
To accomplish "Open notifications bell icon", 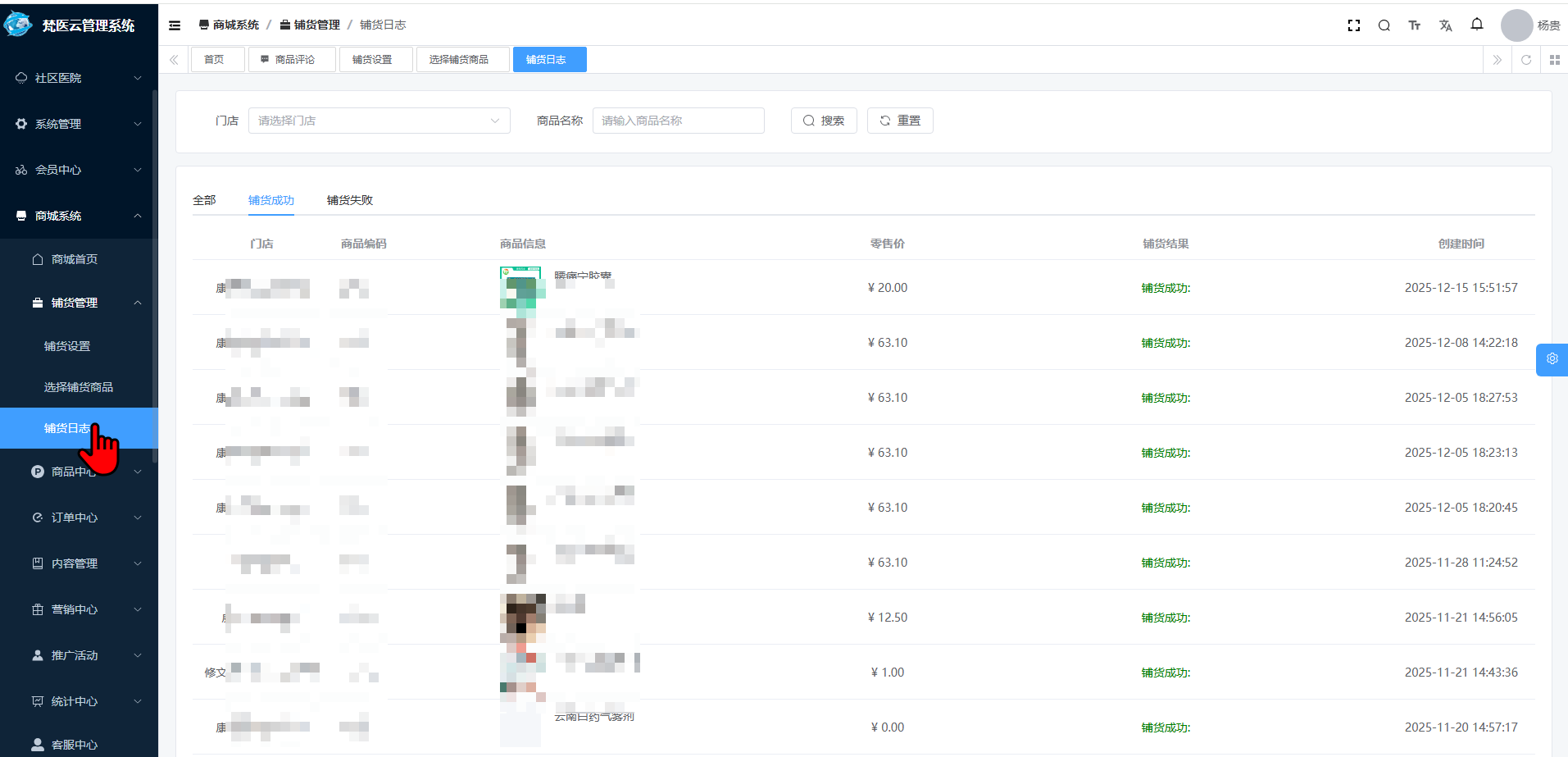I will pyautogui.click(x=1476, y=25).
